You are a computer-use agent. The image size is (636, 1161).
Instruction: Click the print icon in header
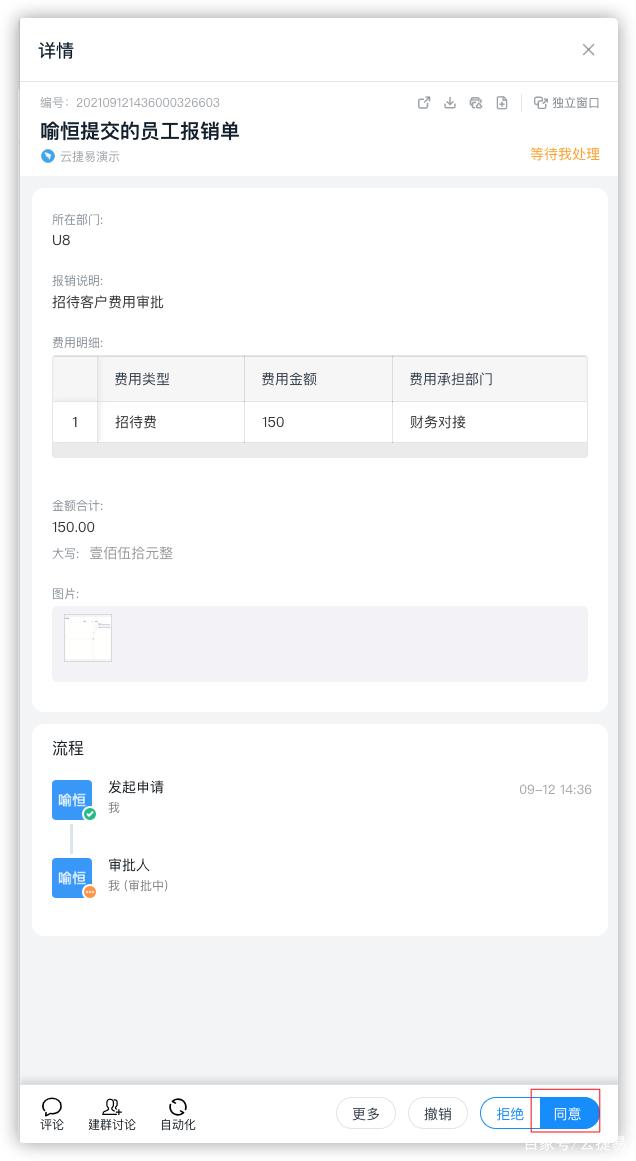coord(476,103)
